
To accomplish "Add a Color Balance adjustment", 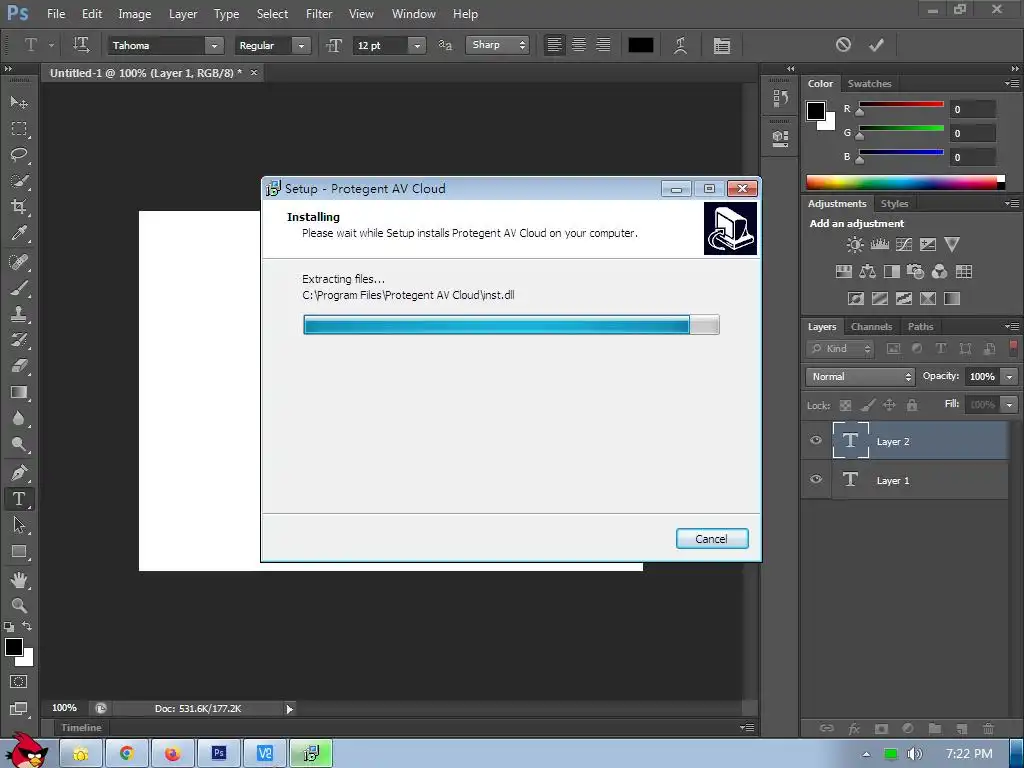I will [x=867, y=272].
